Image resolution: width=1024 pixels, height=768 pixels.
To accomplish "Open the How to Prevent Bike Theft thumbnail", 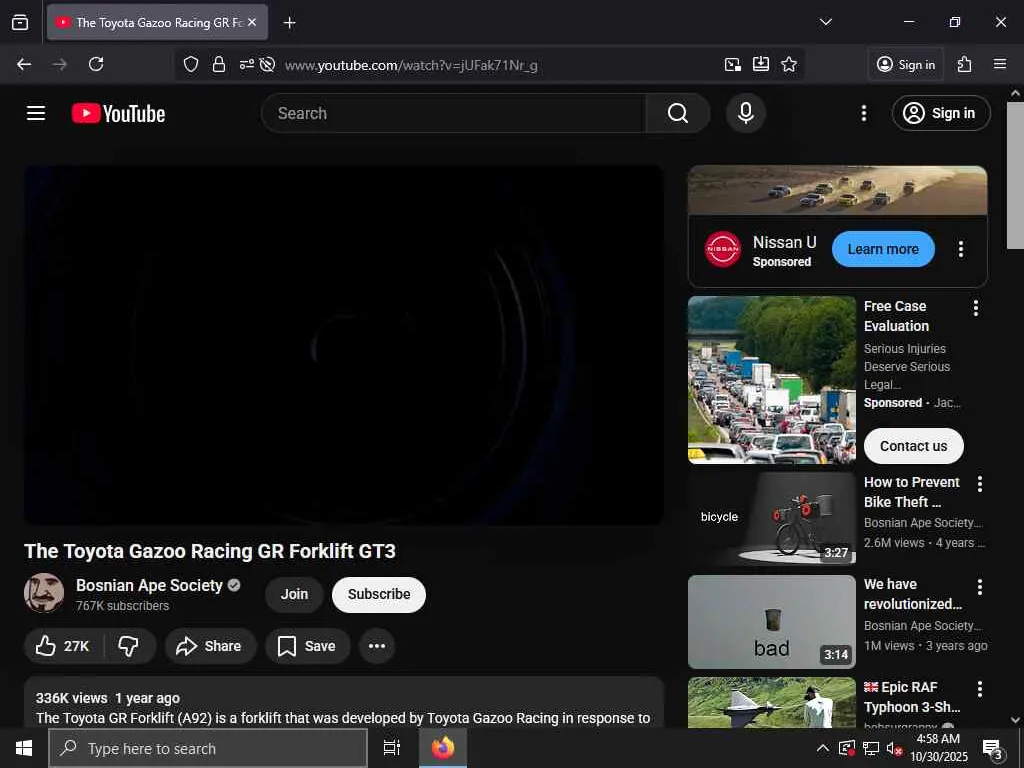I will click(x=771, y=519).
